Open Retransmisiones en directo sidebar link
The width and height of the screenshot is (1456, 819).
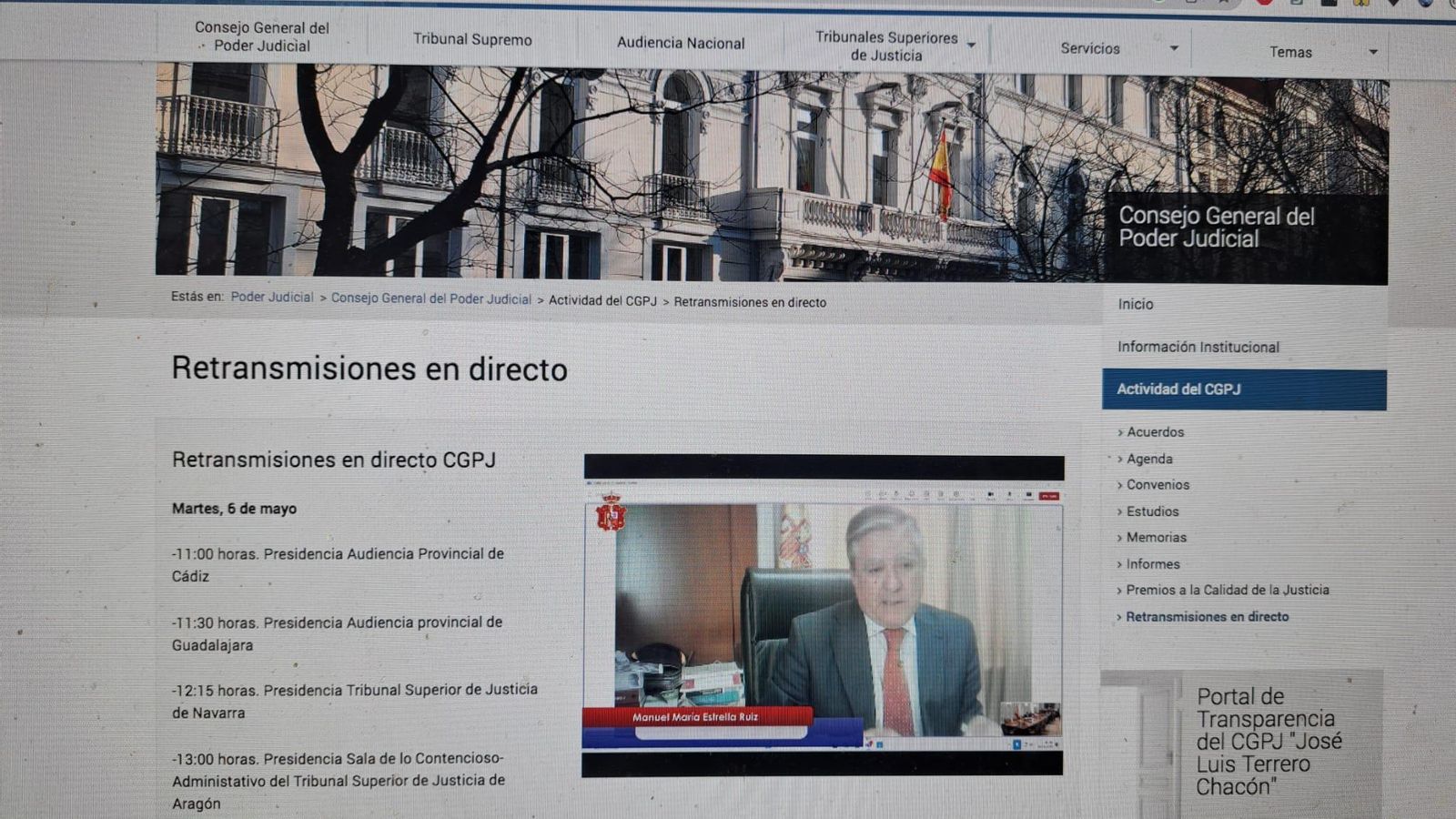(x=1207, y=616)
